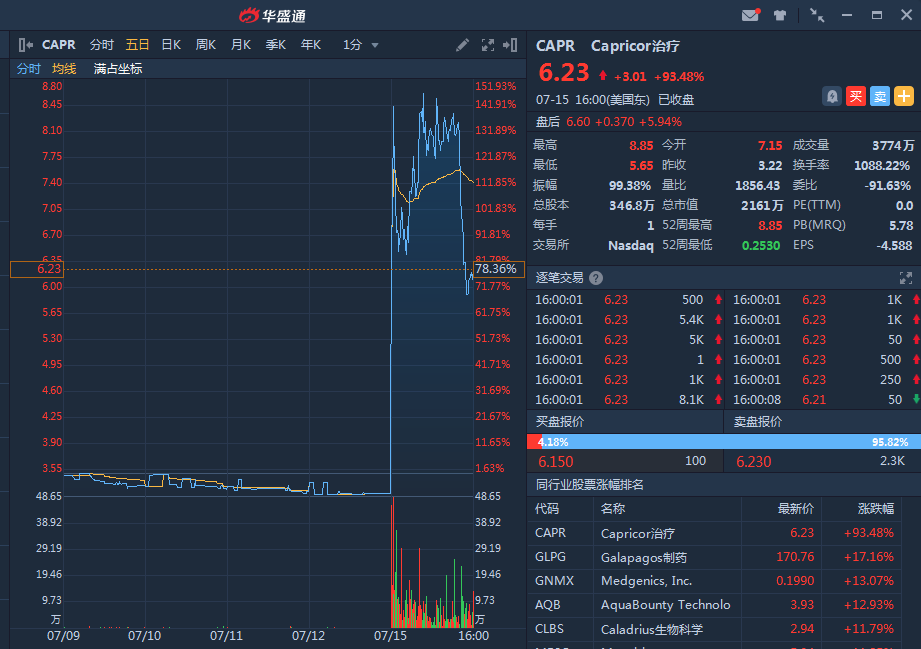Viewport: 921px width, 649px height.
Task: Sort by 代码 column header
Action: coord(547,509)
